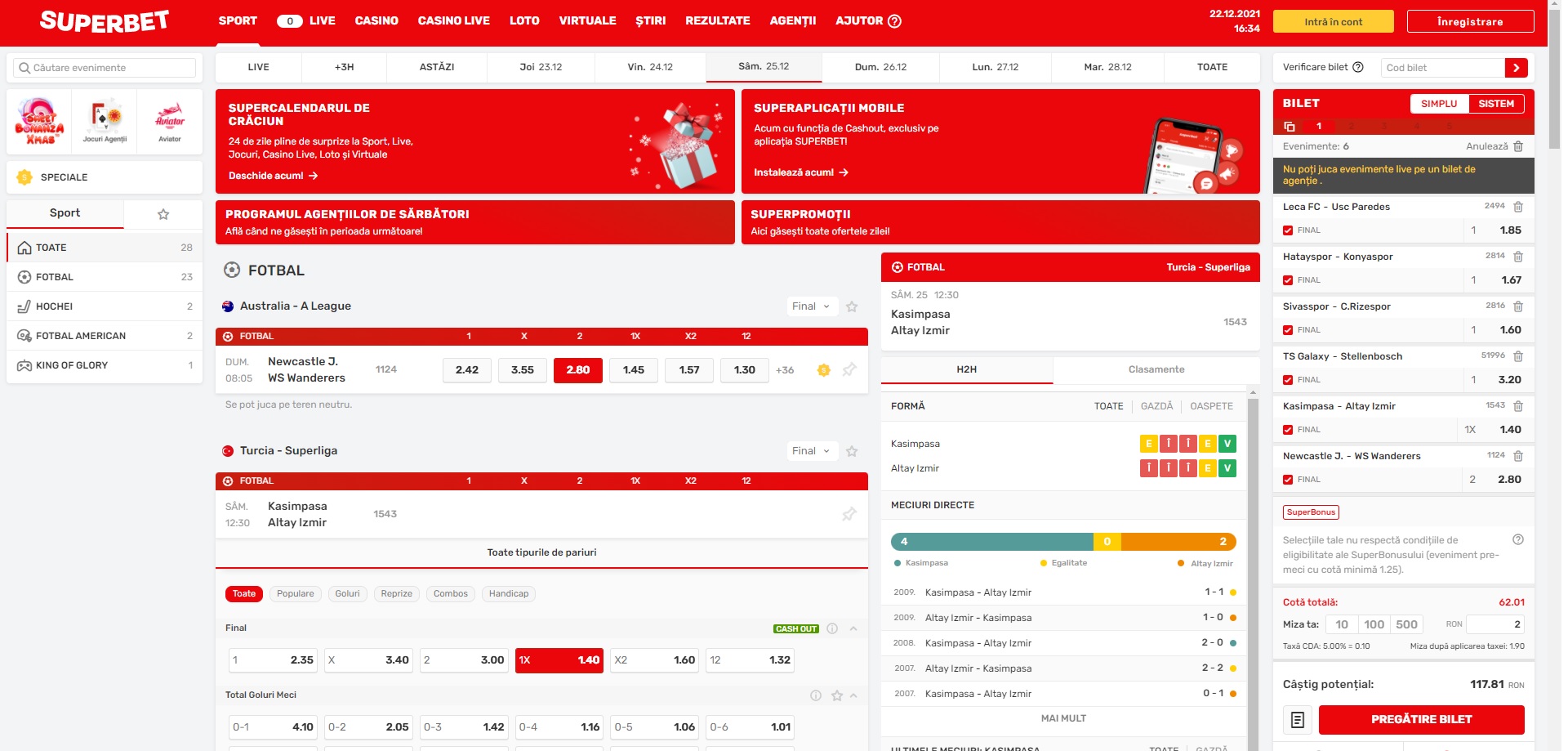Open the Sweet Bonanza Xmas game icon
1568x751 pixels.
(x=39, y=122)
